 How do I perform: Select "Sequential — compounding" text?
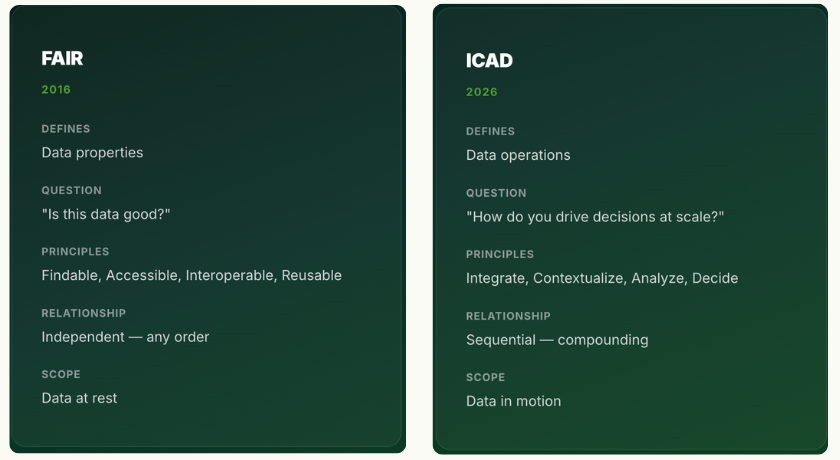tap(557, 340)
